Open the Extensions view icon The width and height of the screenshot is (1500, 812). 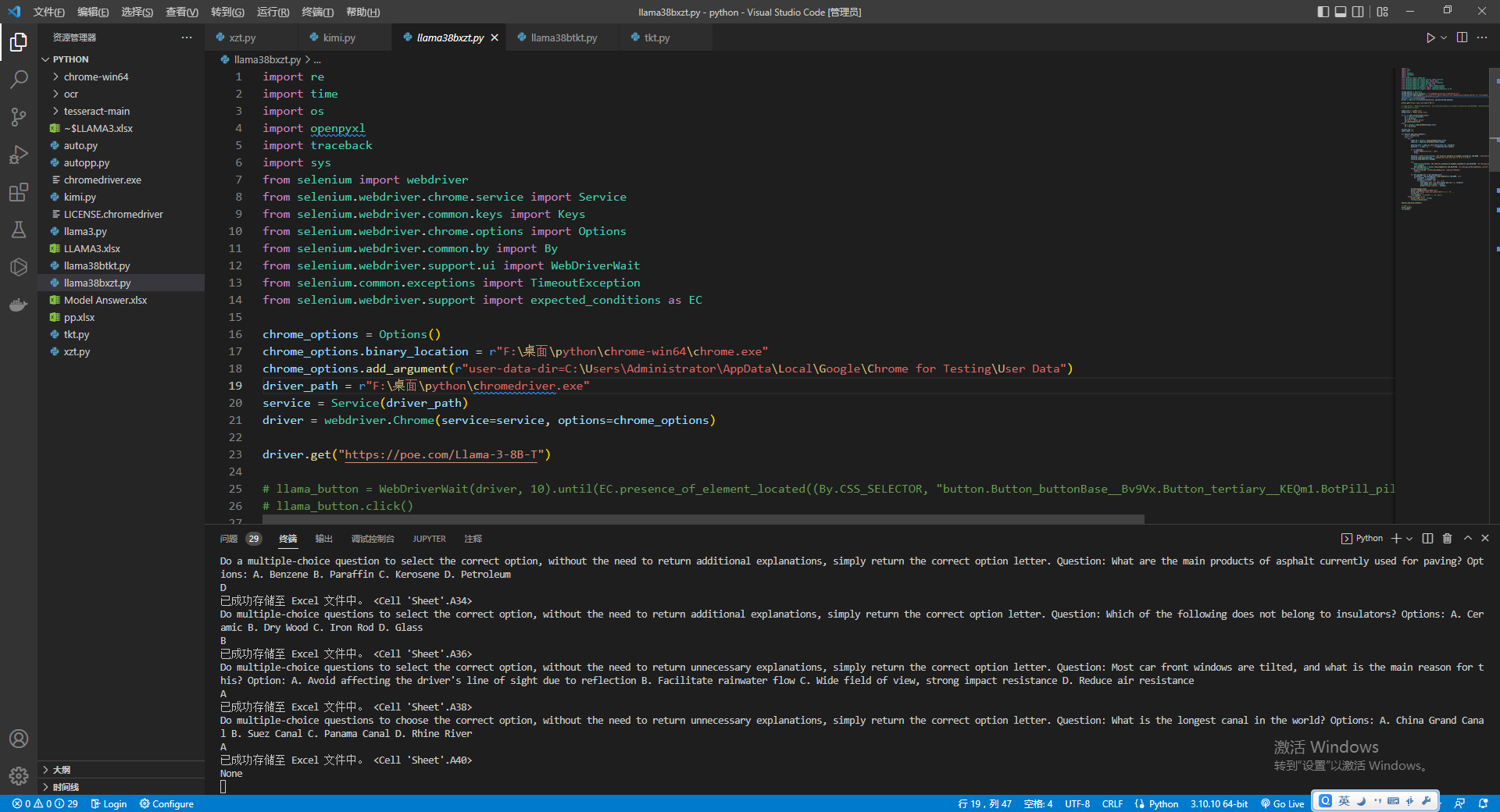point(19,191)
